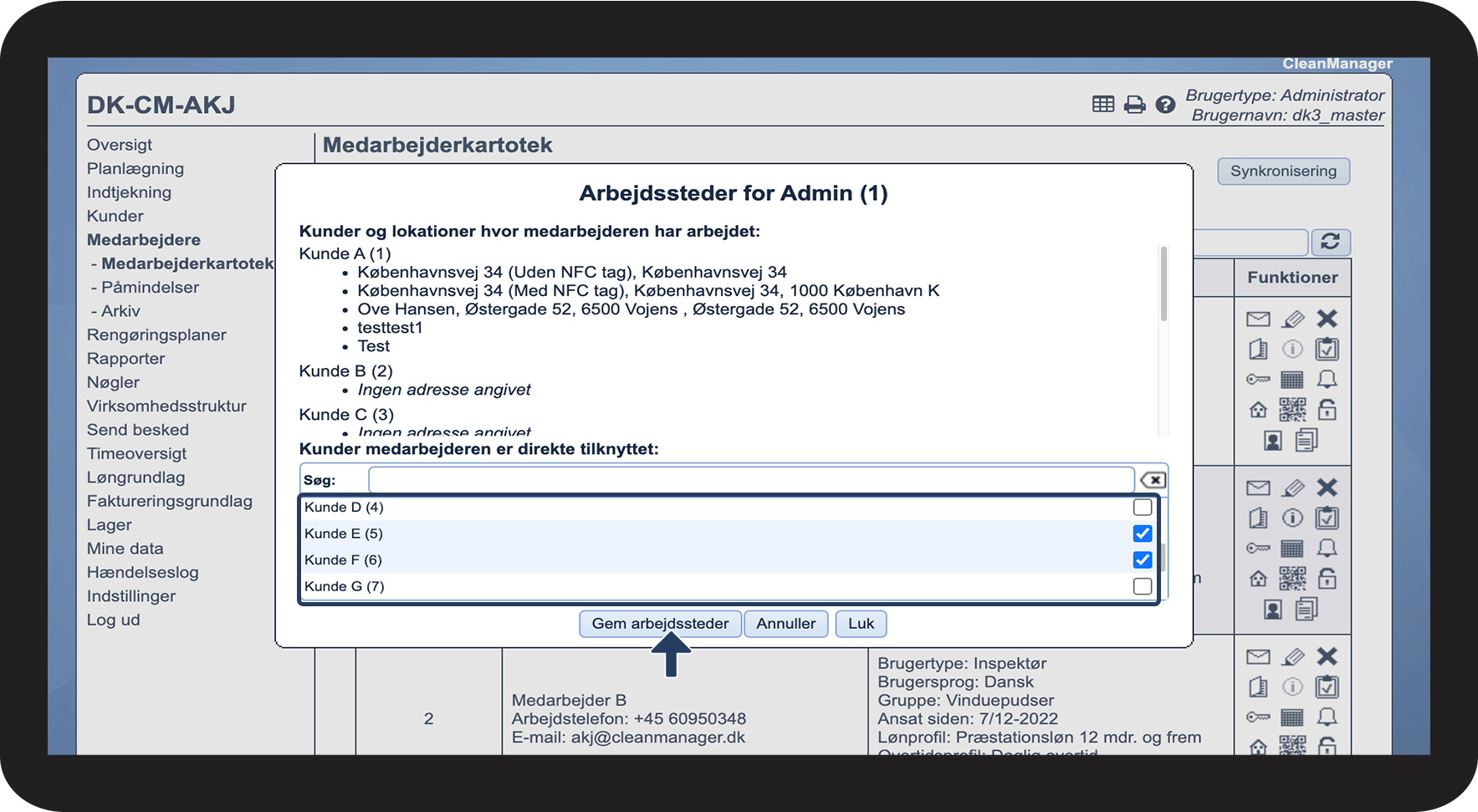Click the key icon in the first Funktioner row
The height and width of the screenshot is (812, 1478).
pyautogui.click(x=1258, y=380)
